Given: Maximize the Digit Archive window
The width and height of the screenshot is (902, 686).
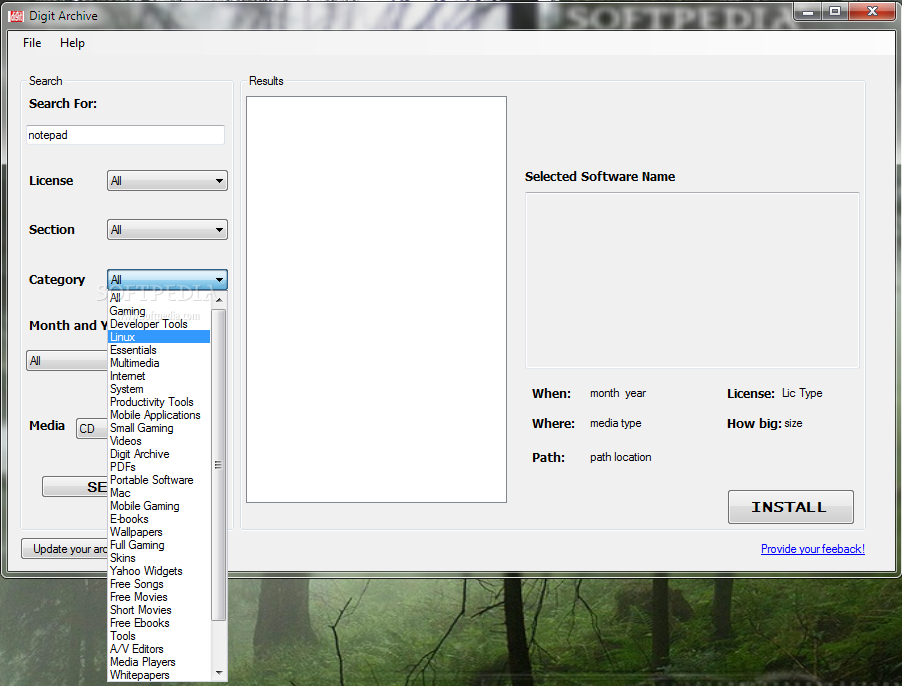Looking at the screenshot, I should click(x=835, y=12).
